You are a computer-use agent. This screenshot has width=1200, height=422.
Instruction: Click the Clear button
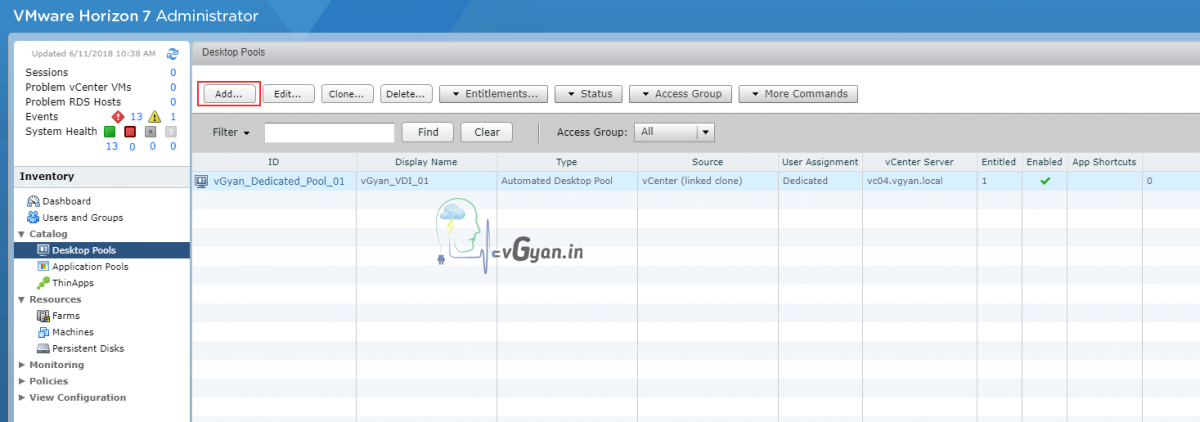(487, 132)
